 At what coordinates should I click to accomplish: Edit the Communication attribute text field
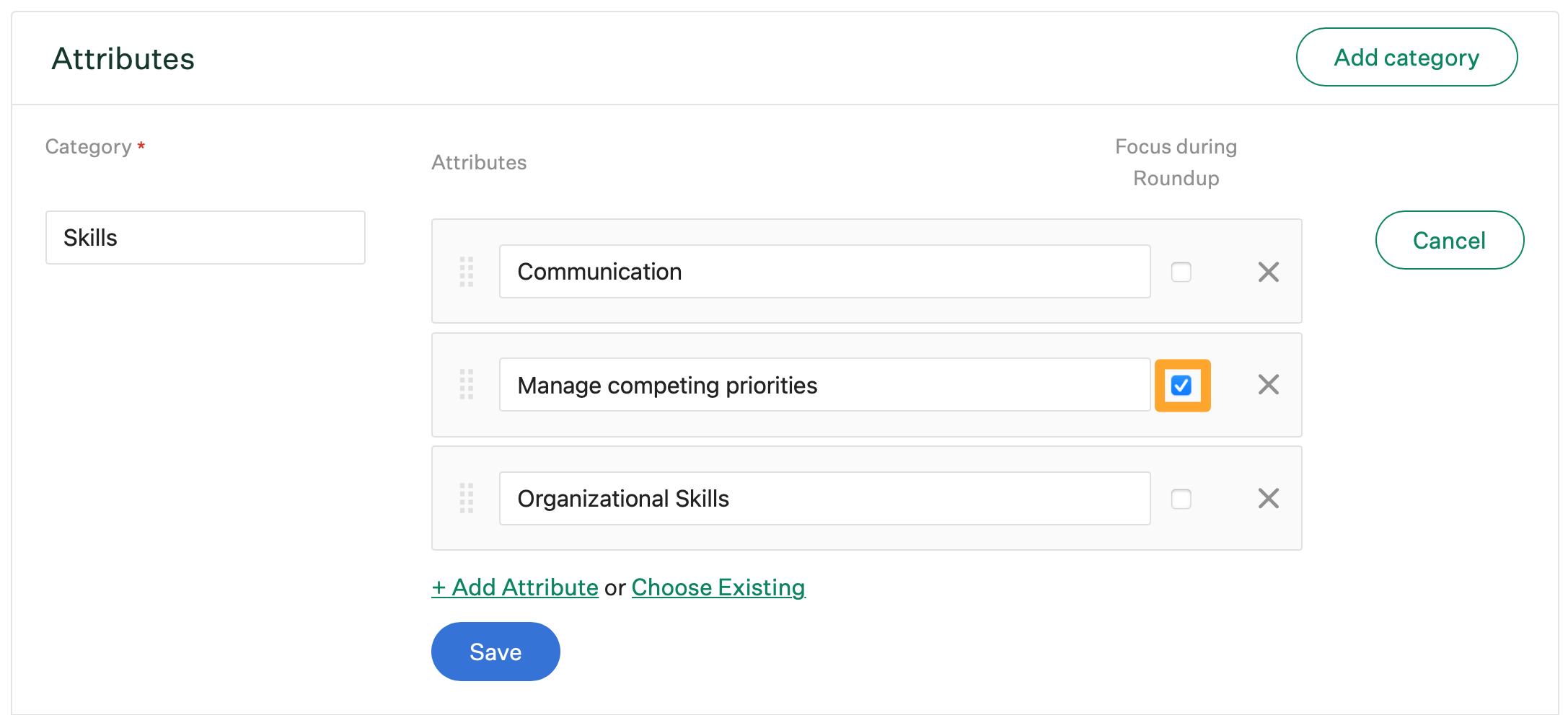pyautogui.click(x=824, y=272)
